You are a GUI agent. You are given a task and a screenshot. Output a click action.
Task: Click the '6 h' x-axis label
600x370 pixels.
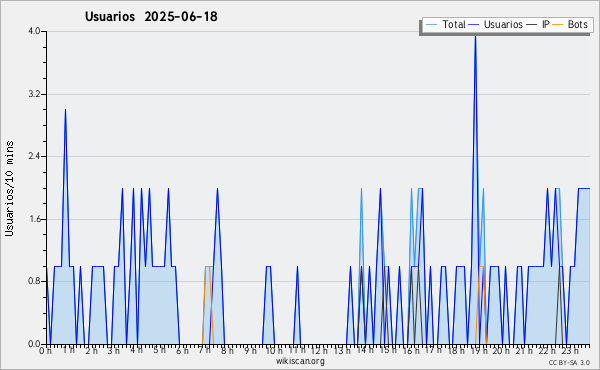182,351
